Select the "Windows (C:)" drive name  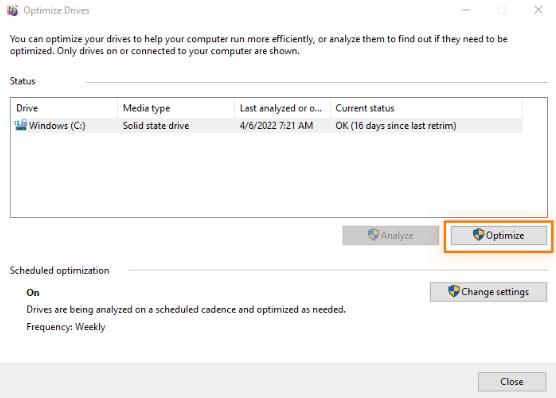point(57,126)
